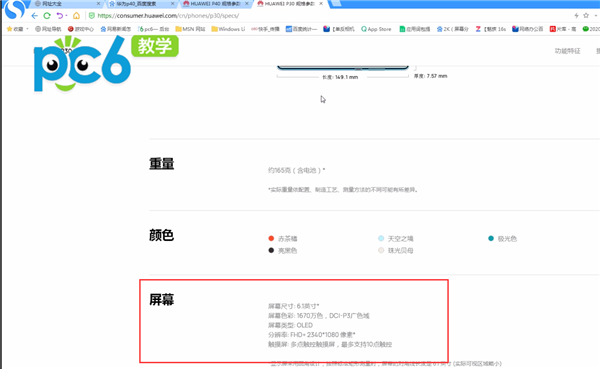Click the green security shield in address bar
The width and height of the screenshot is (600, 369).
(x=91, y=16)
